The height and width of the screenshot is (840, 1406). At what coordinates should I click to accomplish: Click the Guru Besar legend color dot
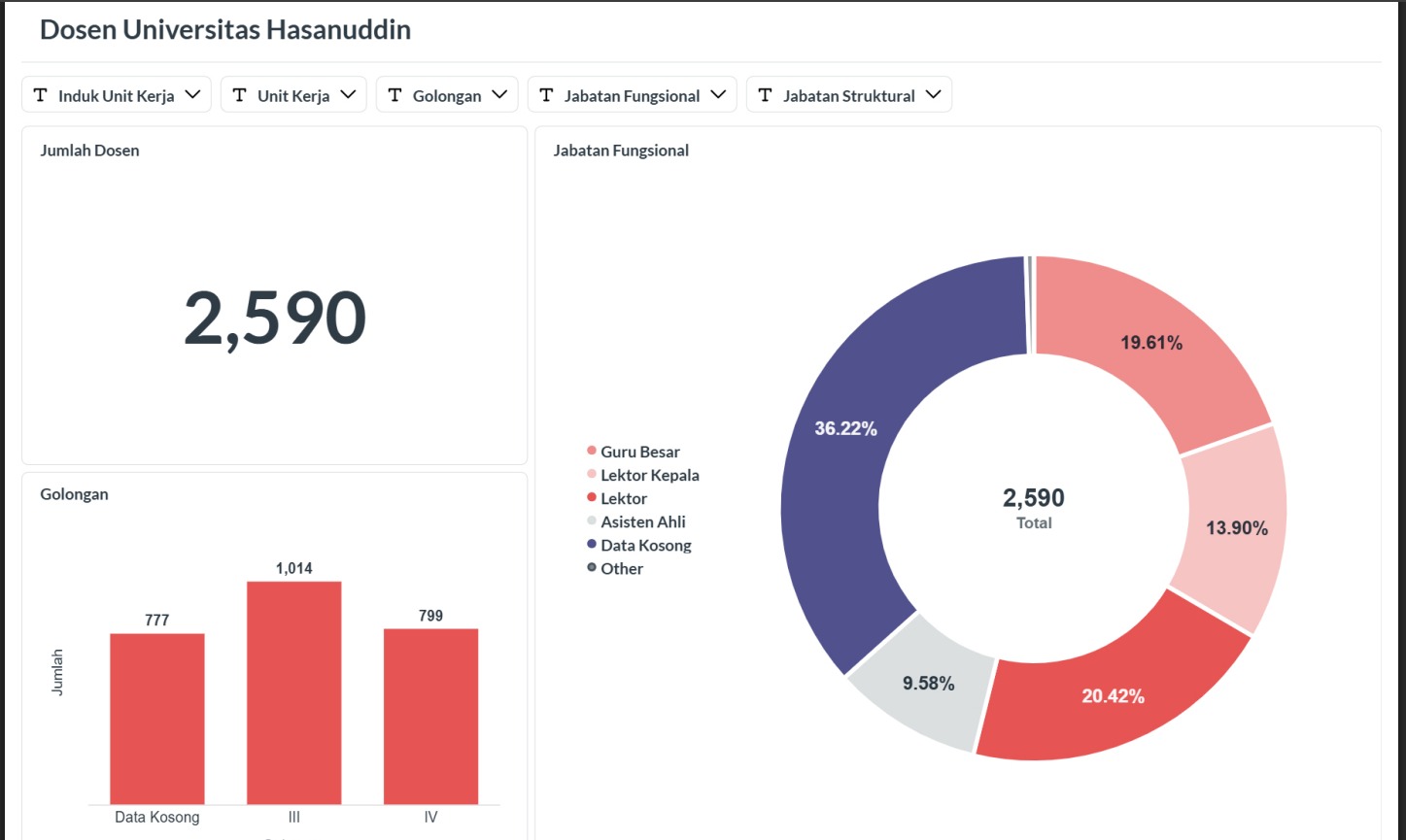pos(592,452)
